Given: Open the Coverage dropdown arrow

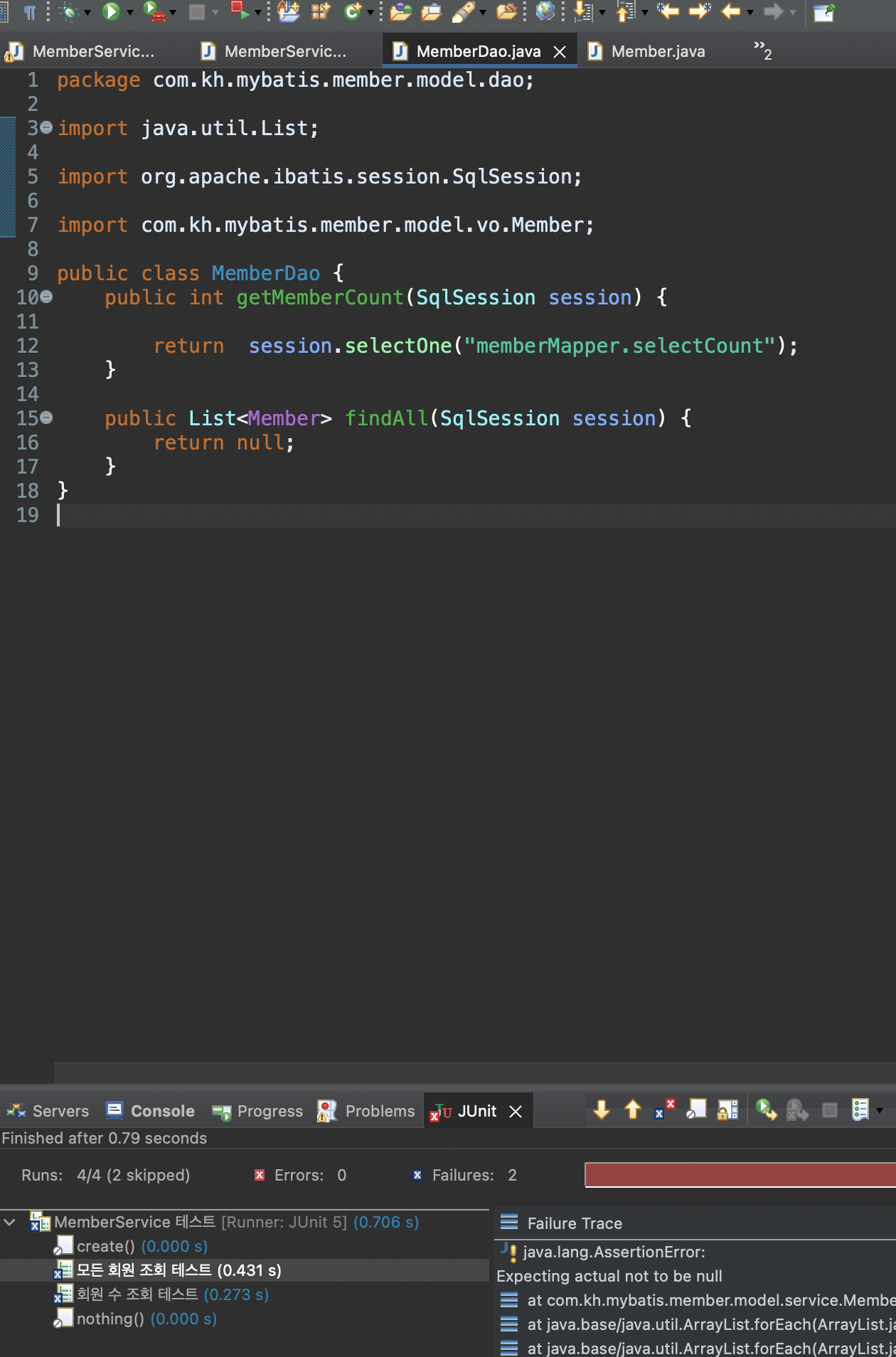Looking at the screenshot, I should pyautogui.click(x=173, y=13).
